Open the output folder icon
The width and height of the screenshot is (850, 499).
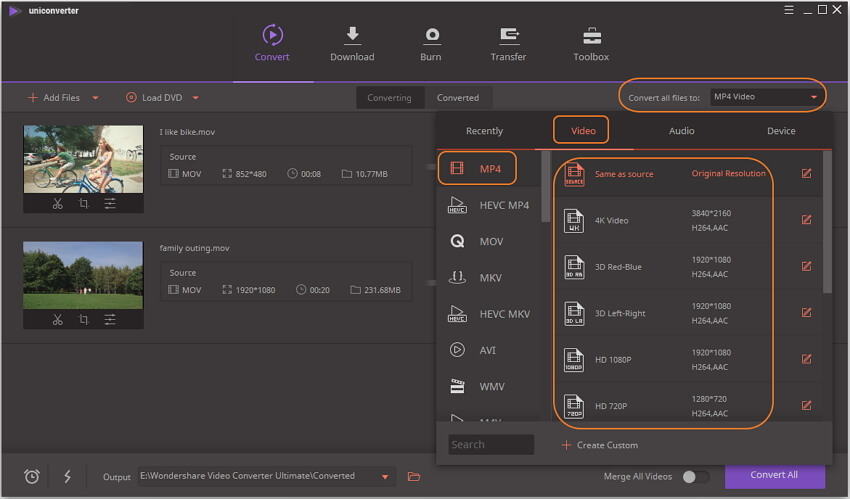point(414,477)
